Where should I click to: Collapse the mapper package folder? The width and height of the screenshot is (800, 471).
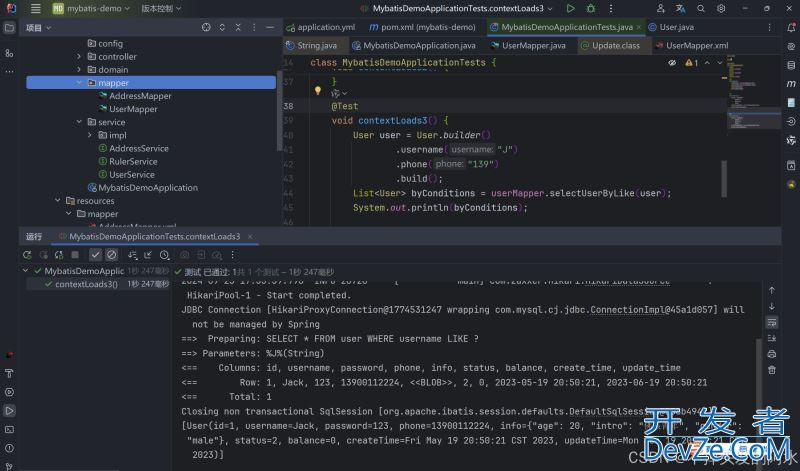tap(79, 83)
